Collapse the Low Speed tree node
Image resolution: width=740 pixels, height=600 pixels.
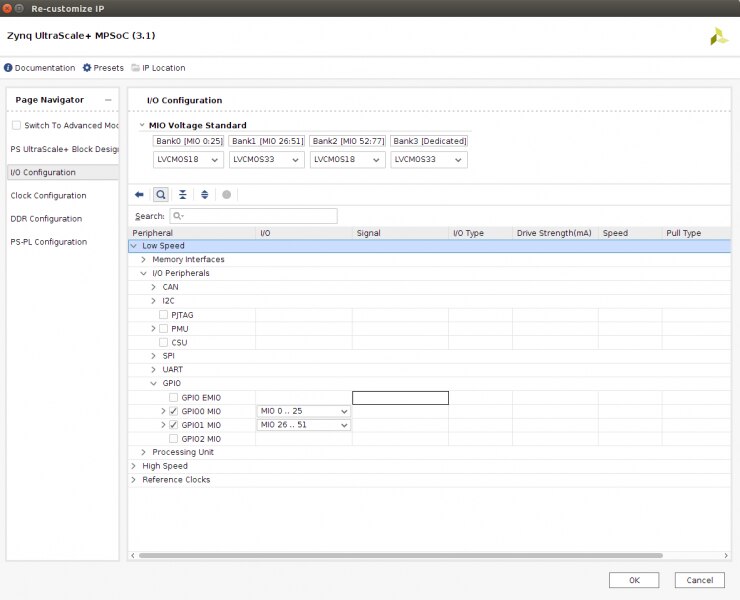(134, 245)
